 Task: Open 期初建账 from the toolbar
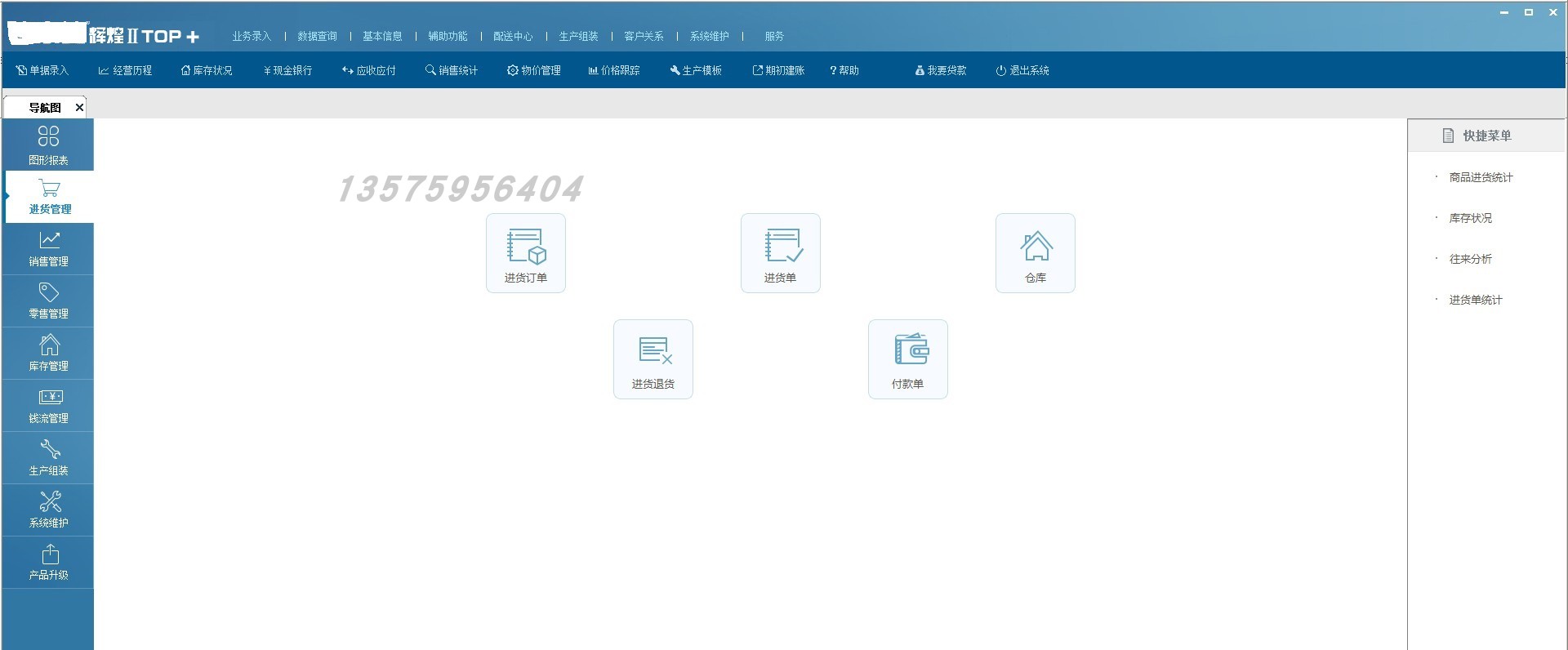click(778, 71)
